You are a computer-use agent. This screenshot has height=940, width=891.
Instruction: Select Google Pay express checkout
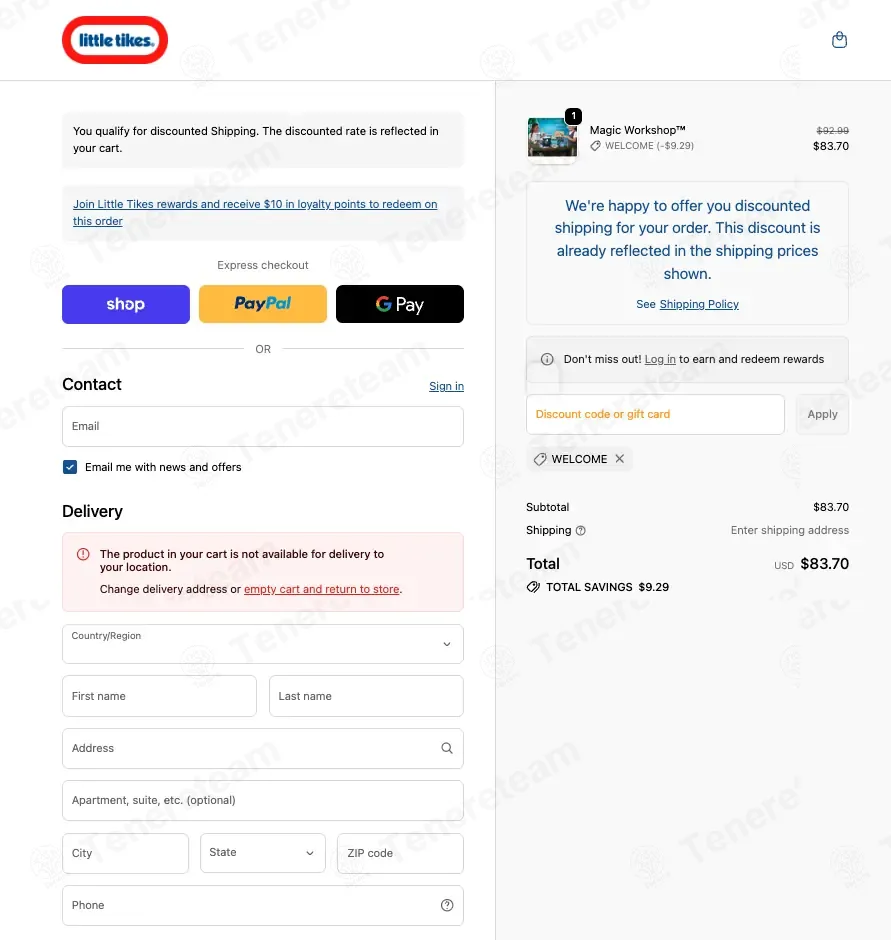[400, 304]
